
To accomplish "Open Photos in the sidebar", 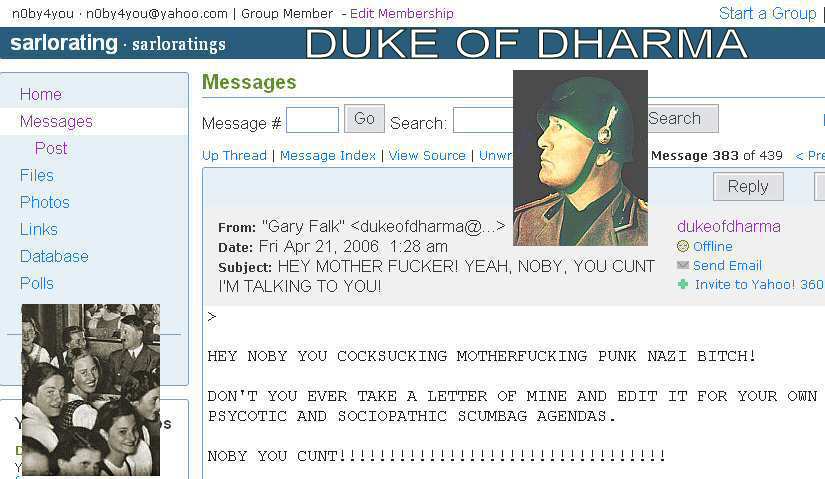I will point(45,202).
